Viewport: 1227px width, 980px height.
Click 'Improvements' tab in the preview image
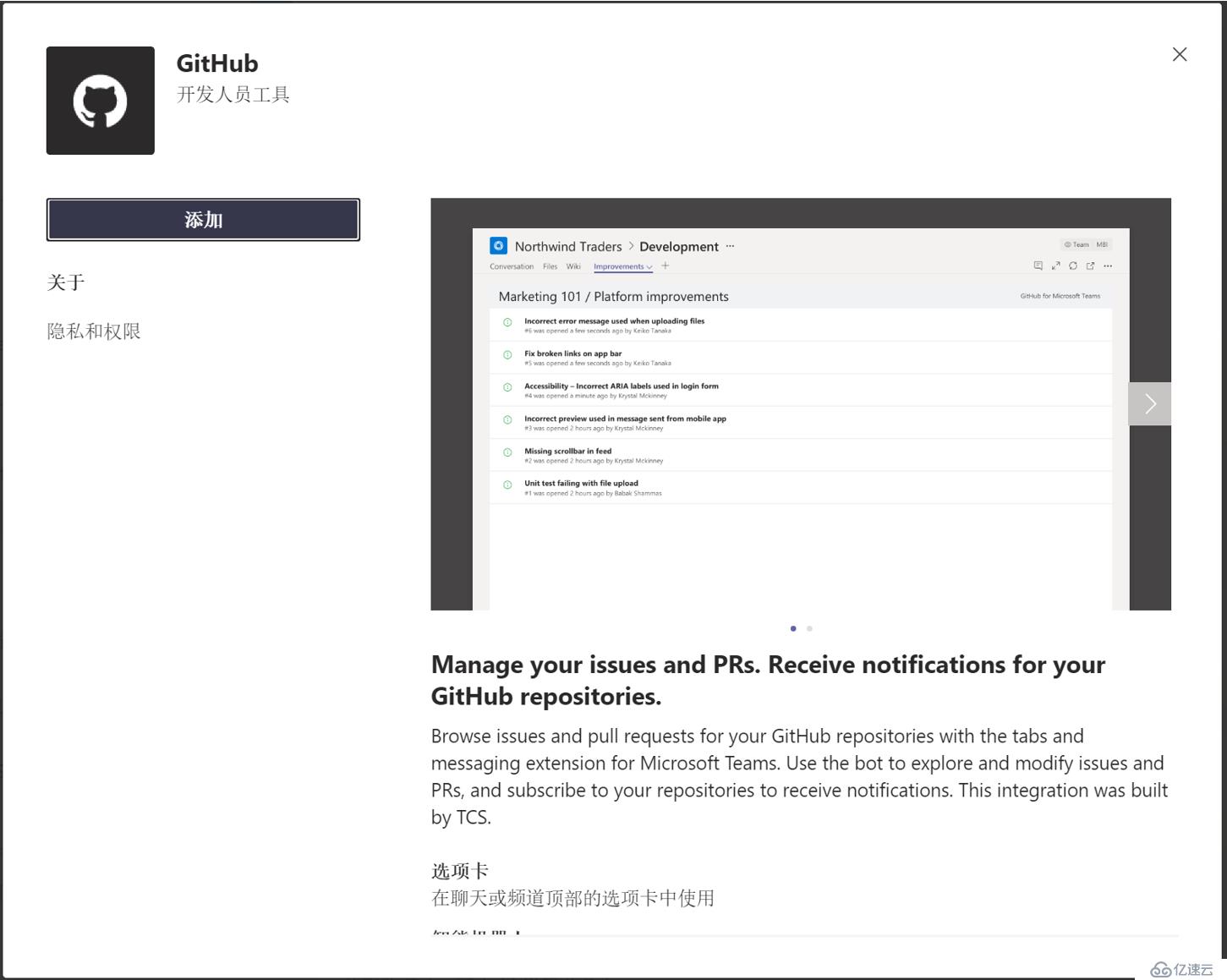click(x=622, y=266)
